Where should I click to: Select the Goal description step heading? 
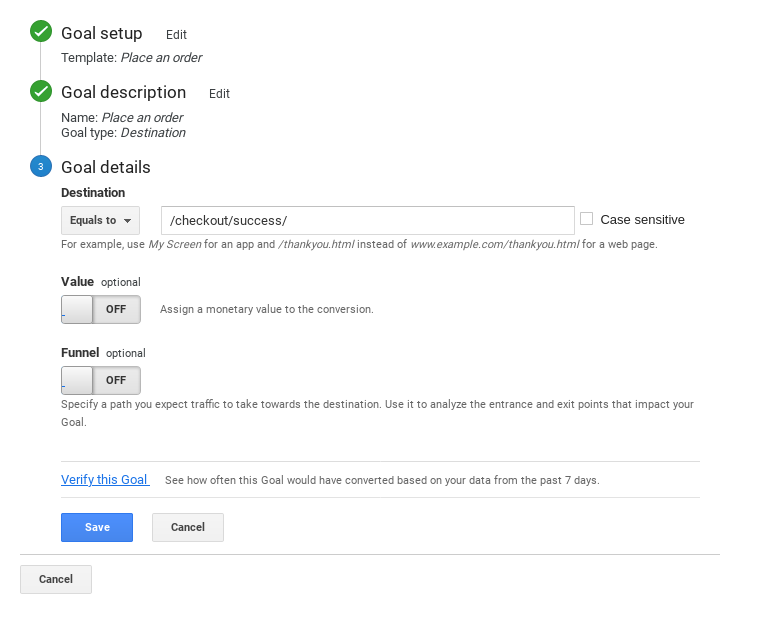pos(123,93)
